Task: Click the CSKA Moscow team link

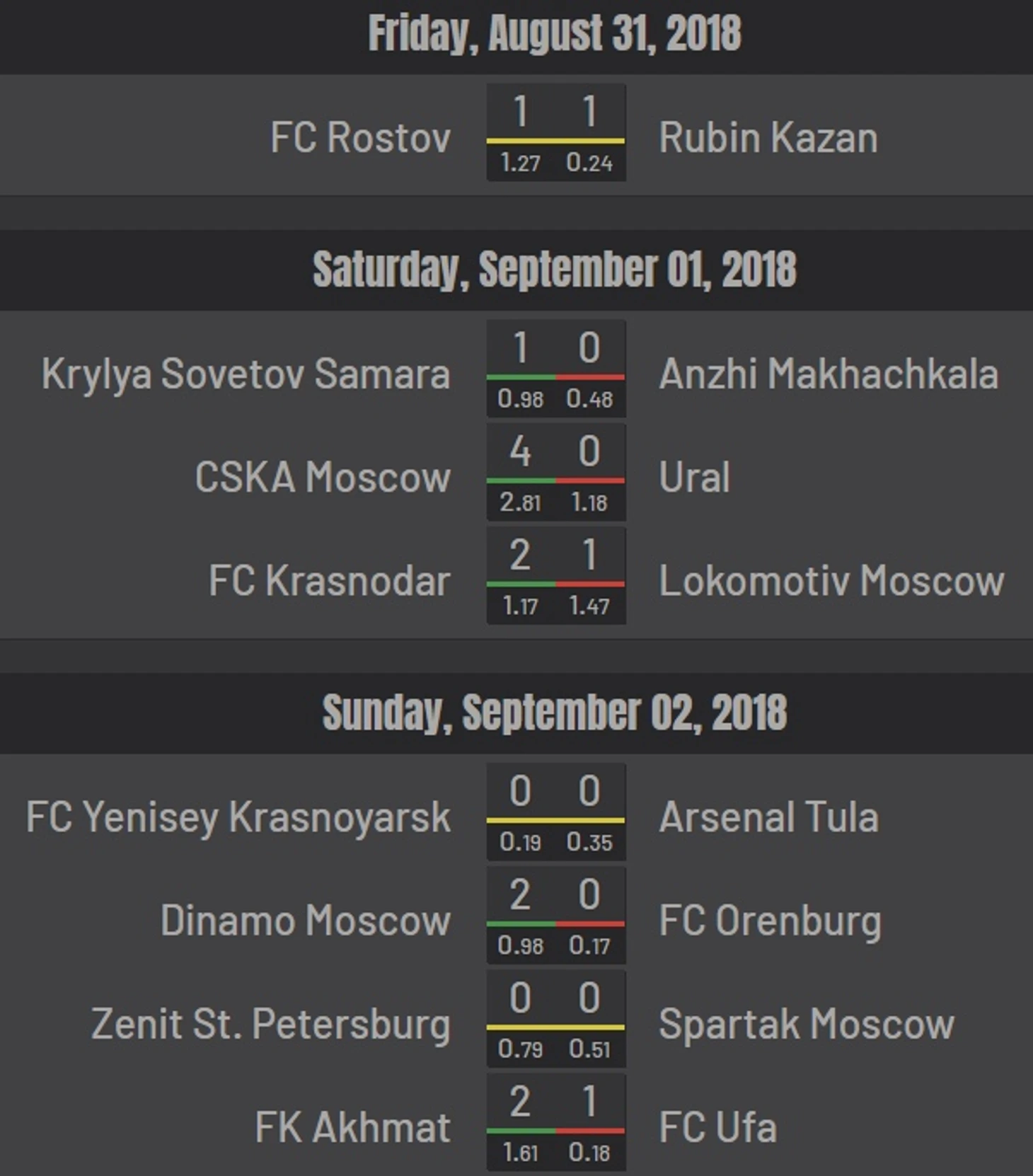Action: click(323, 477)
